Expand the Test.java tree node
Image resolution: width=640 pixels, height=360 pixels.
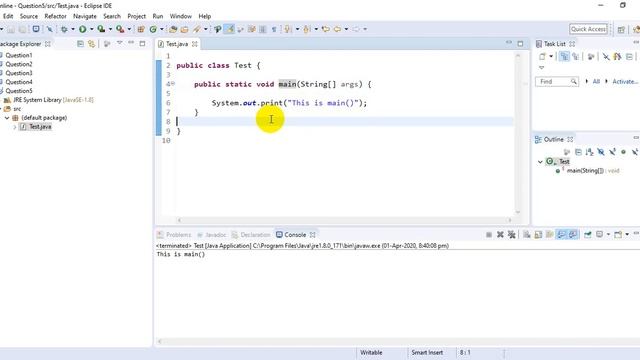[x=15, y=127]
